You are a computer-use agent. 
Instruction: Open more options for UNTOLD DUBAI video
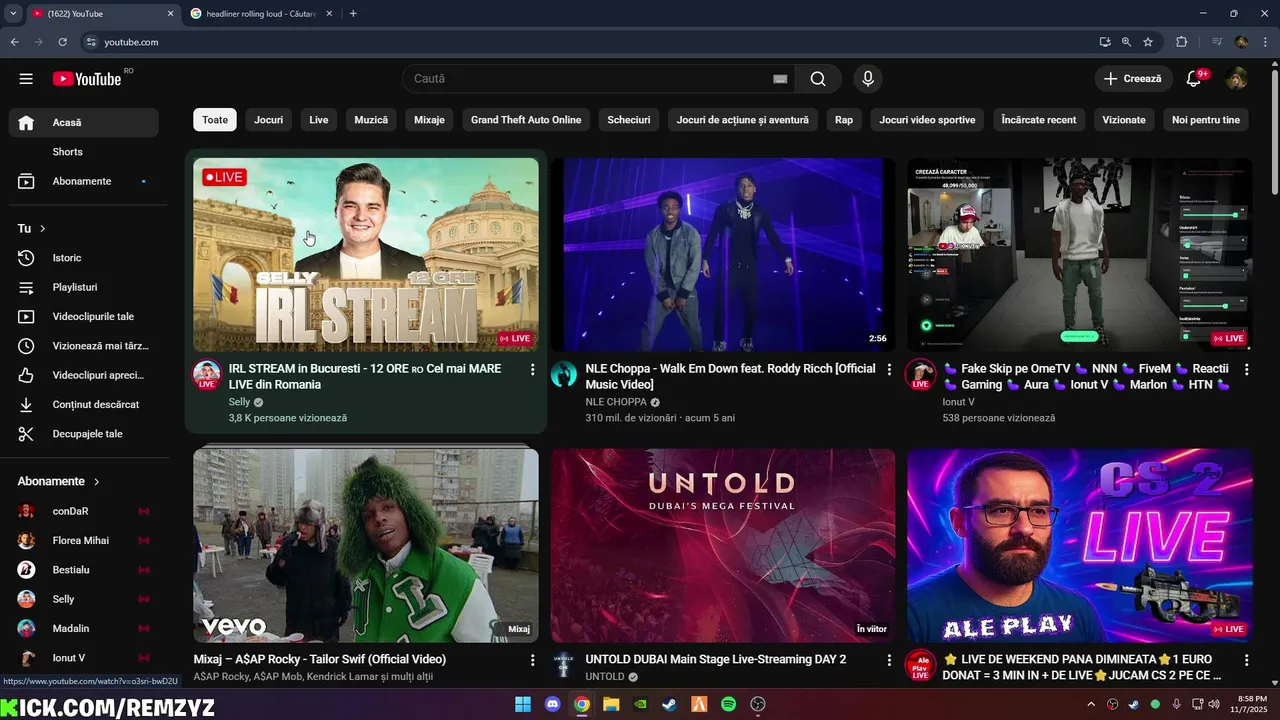889,660
